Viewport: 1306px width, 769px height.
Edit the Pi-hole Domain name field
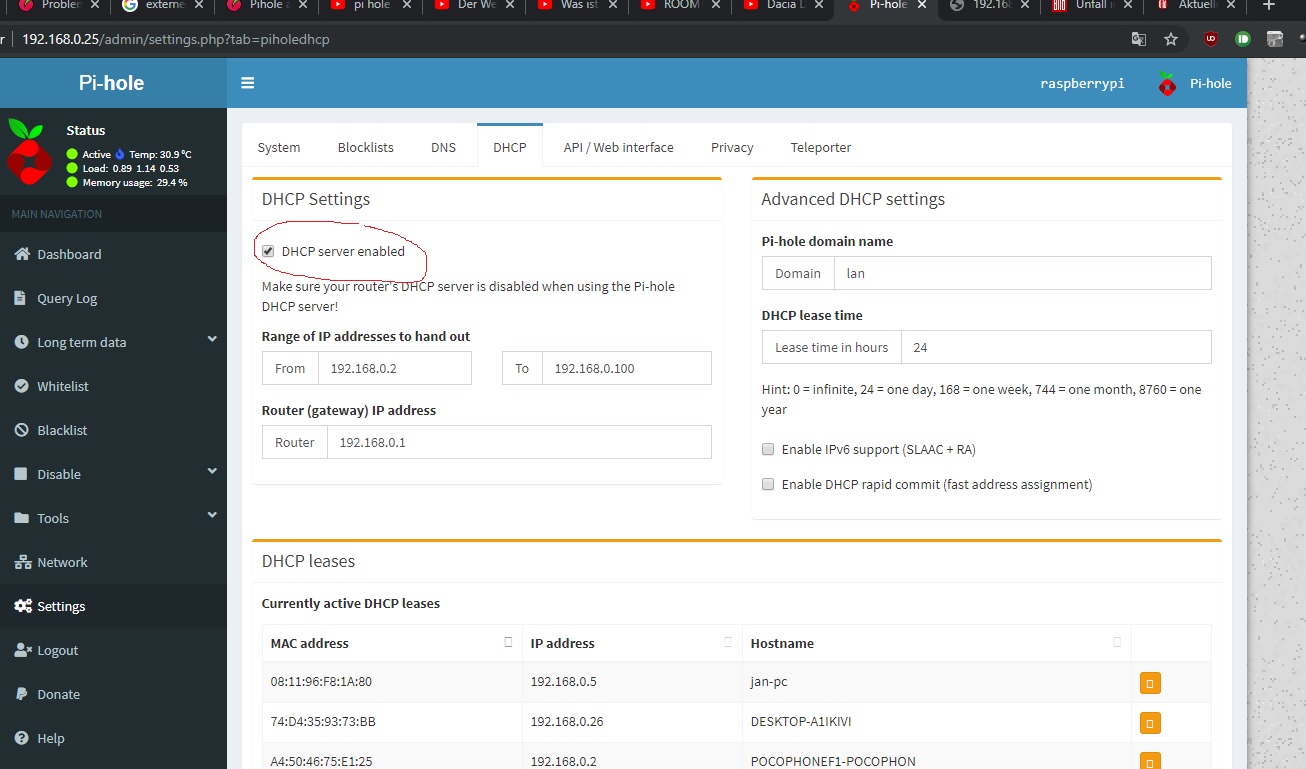pos(1022,273)
